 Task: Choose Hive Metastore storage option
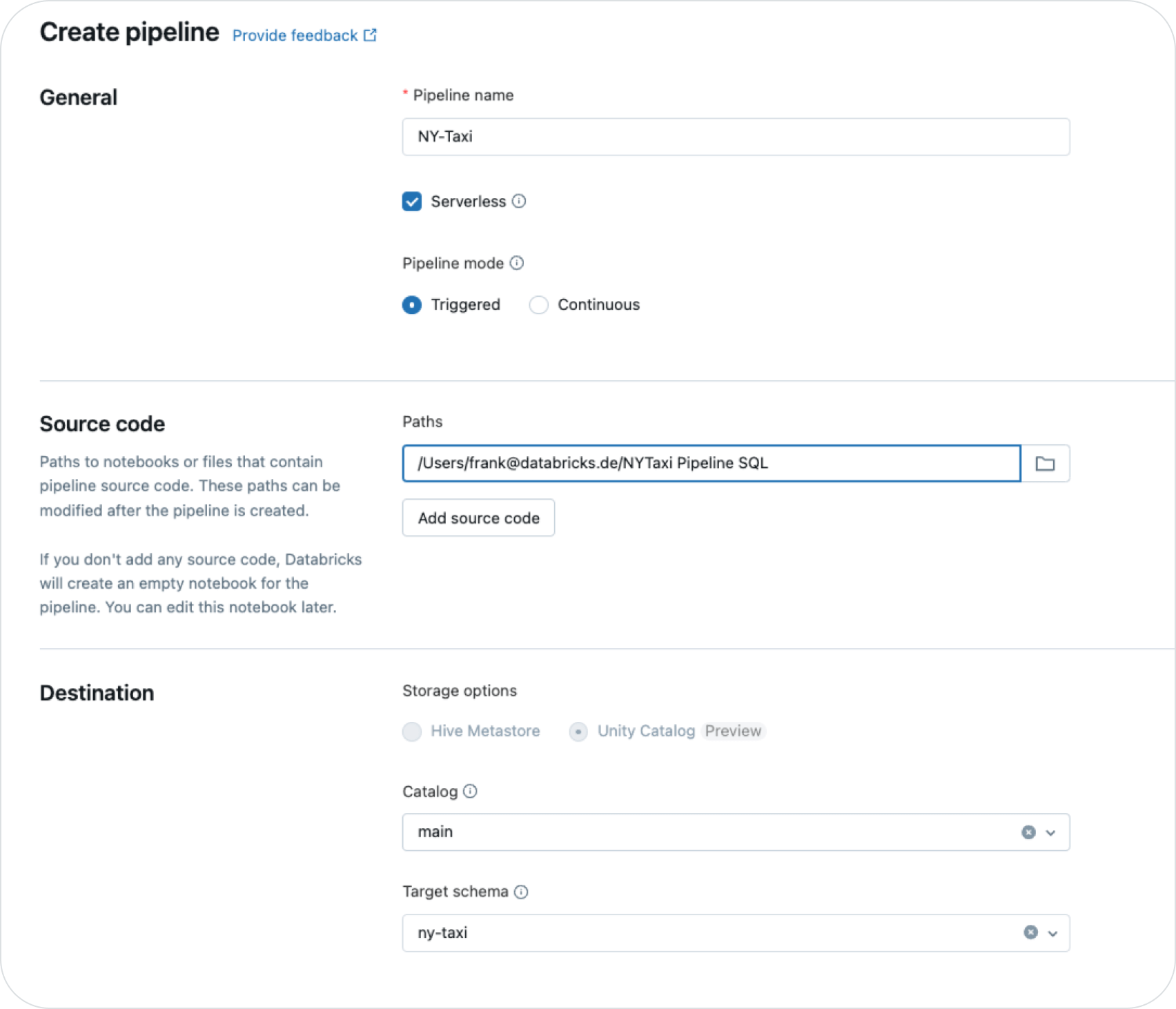tap(412, 732)
